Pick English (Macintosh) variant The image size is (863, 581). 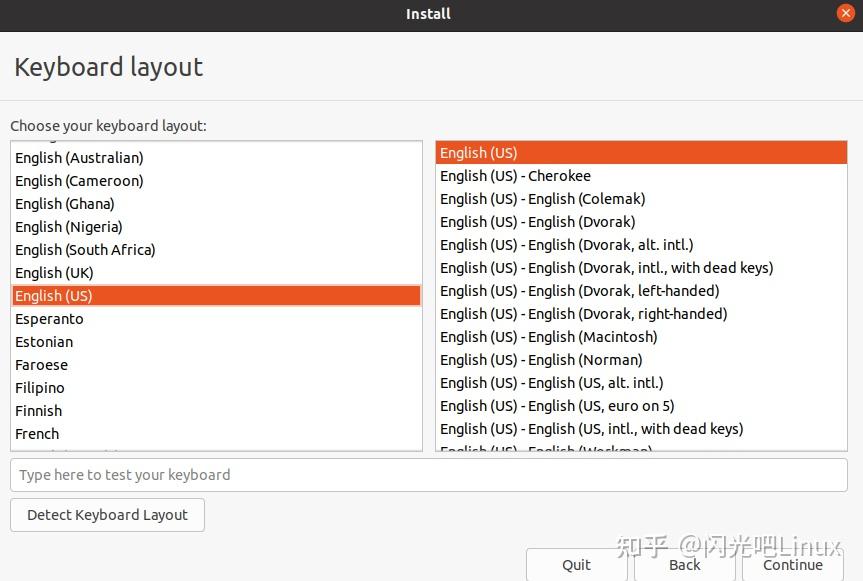tap(548, 337)
